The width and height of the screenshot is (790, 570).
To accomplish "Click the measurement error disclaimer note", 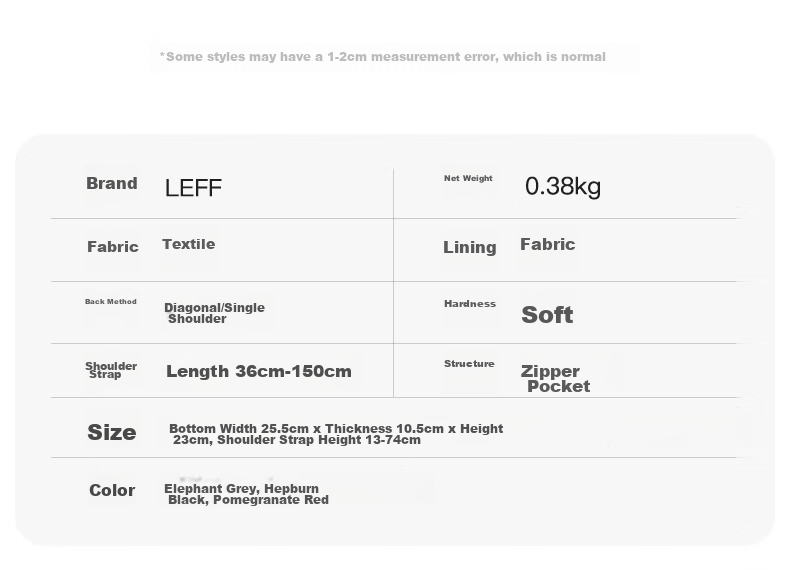I will click(x=383, y=56).
